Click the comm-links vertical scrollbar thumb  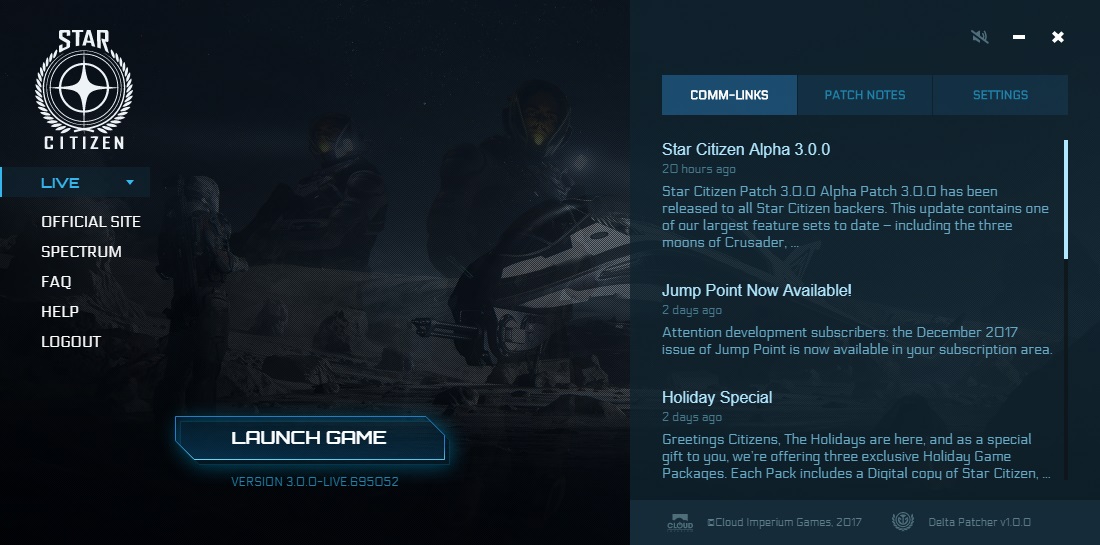coord(1066,199)
